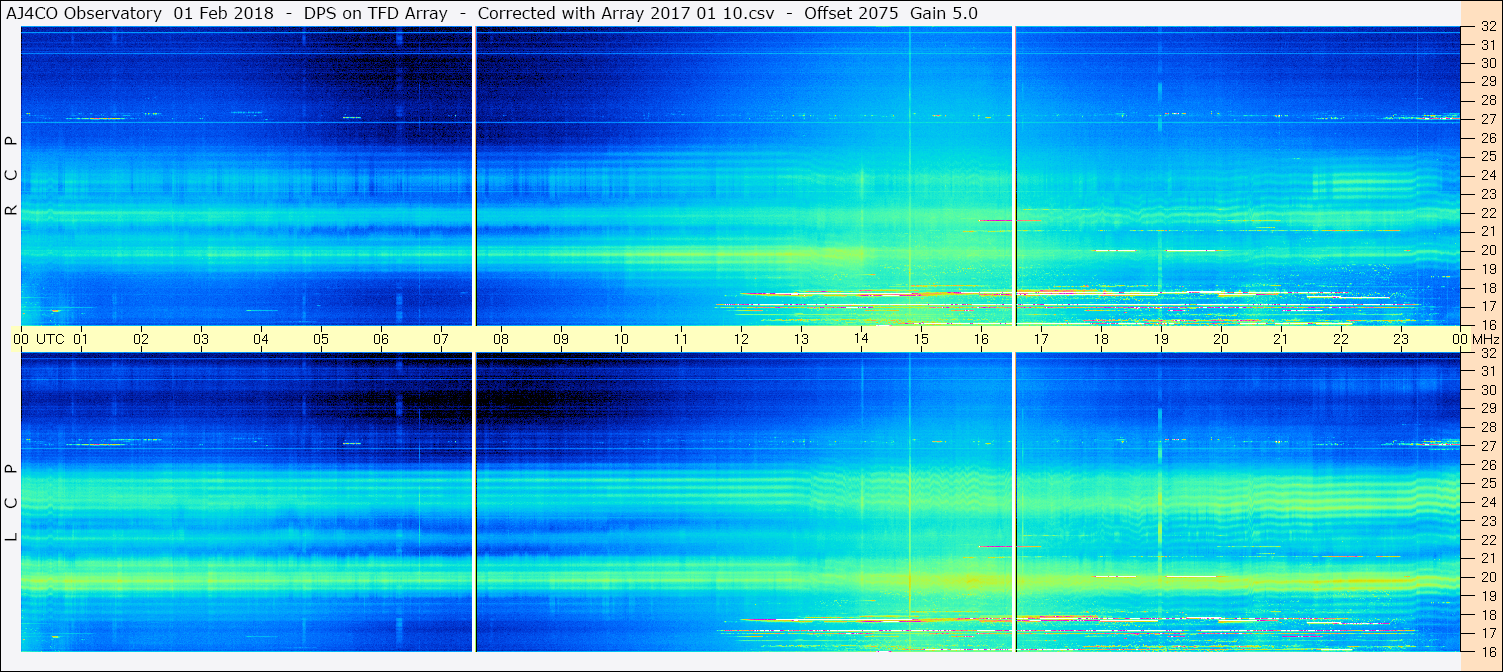Pick hour 07 on the UTC axis

441,339
